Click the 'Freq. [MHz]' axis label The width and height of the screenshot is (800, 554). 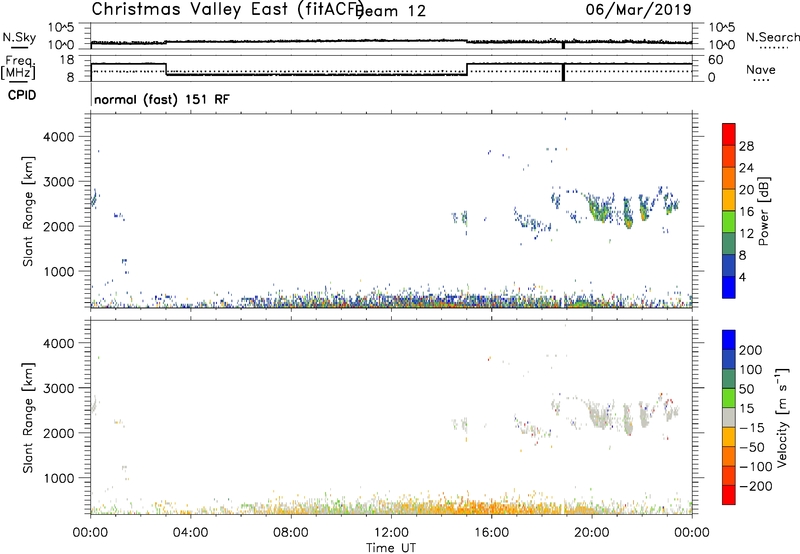pyautogui.click(x=19, y=68)
